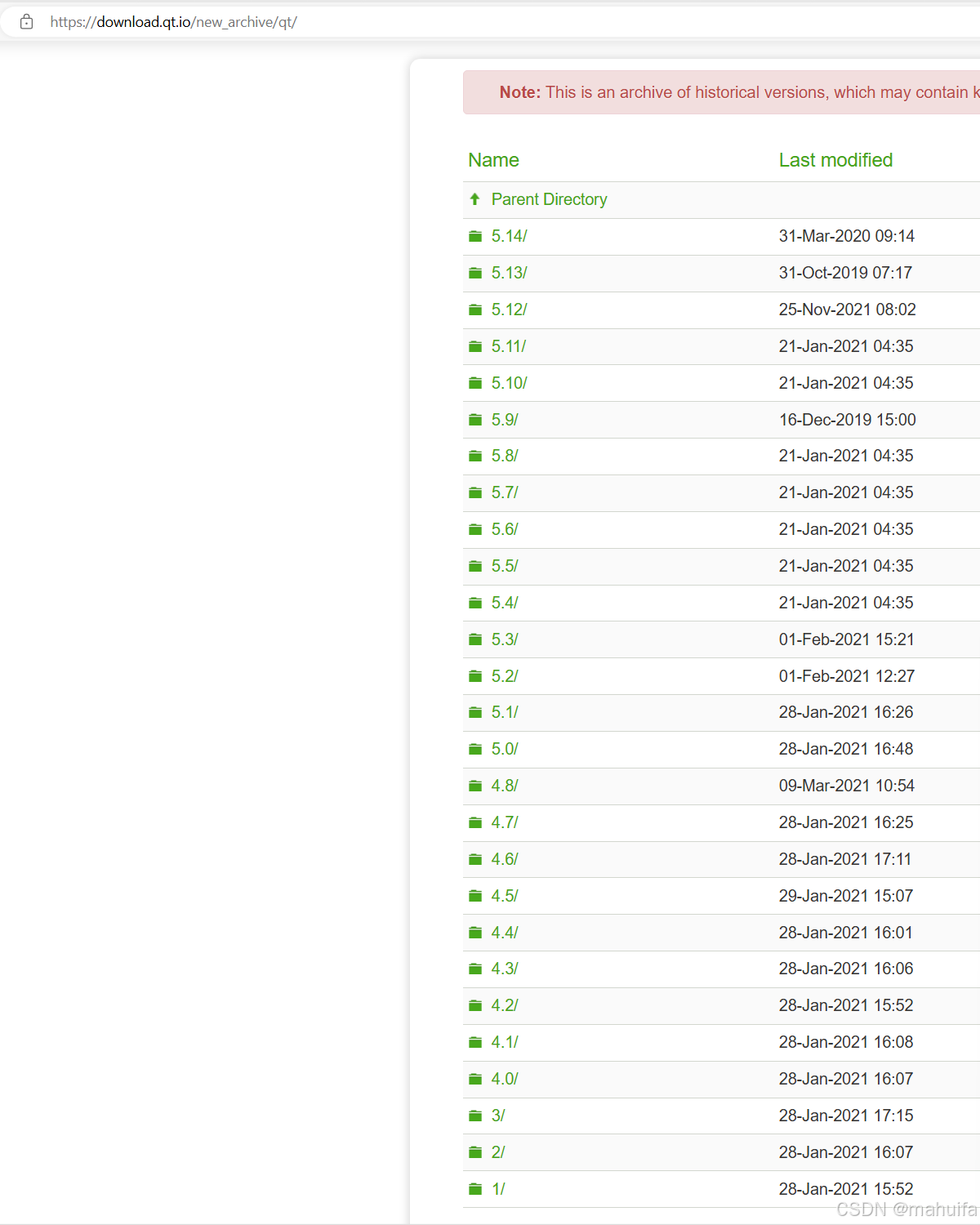This screenshot has height=1225, width=980.
Task: Open the 3/ directory link
Action: (x=498, y=1116)
